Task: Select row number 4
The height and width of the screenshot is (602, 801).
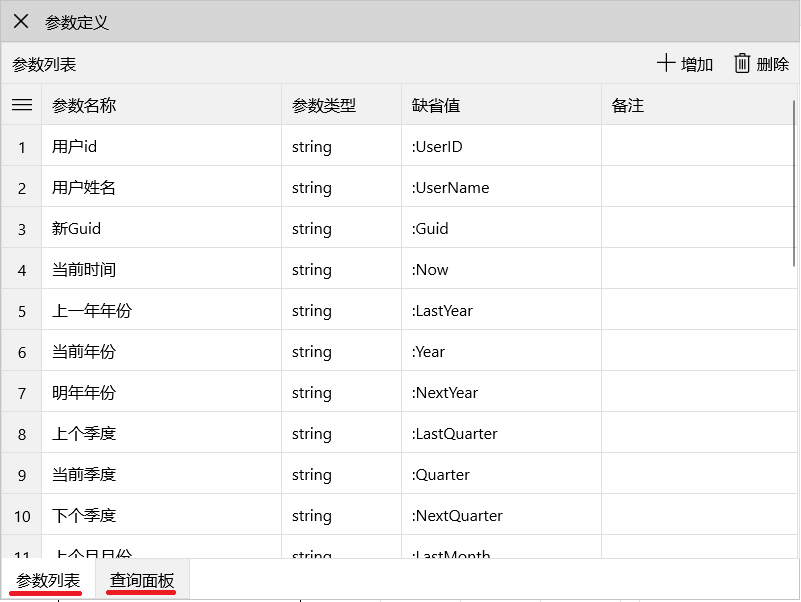Action: click(21, 269)
